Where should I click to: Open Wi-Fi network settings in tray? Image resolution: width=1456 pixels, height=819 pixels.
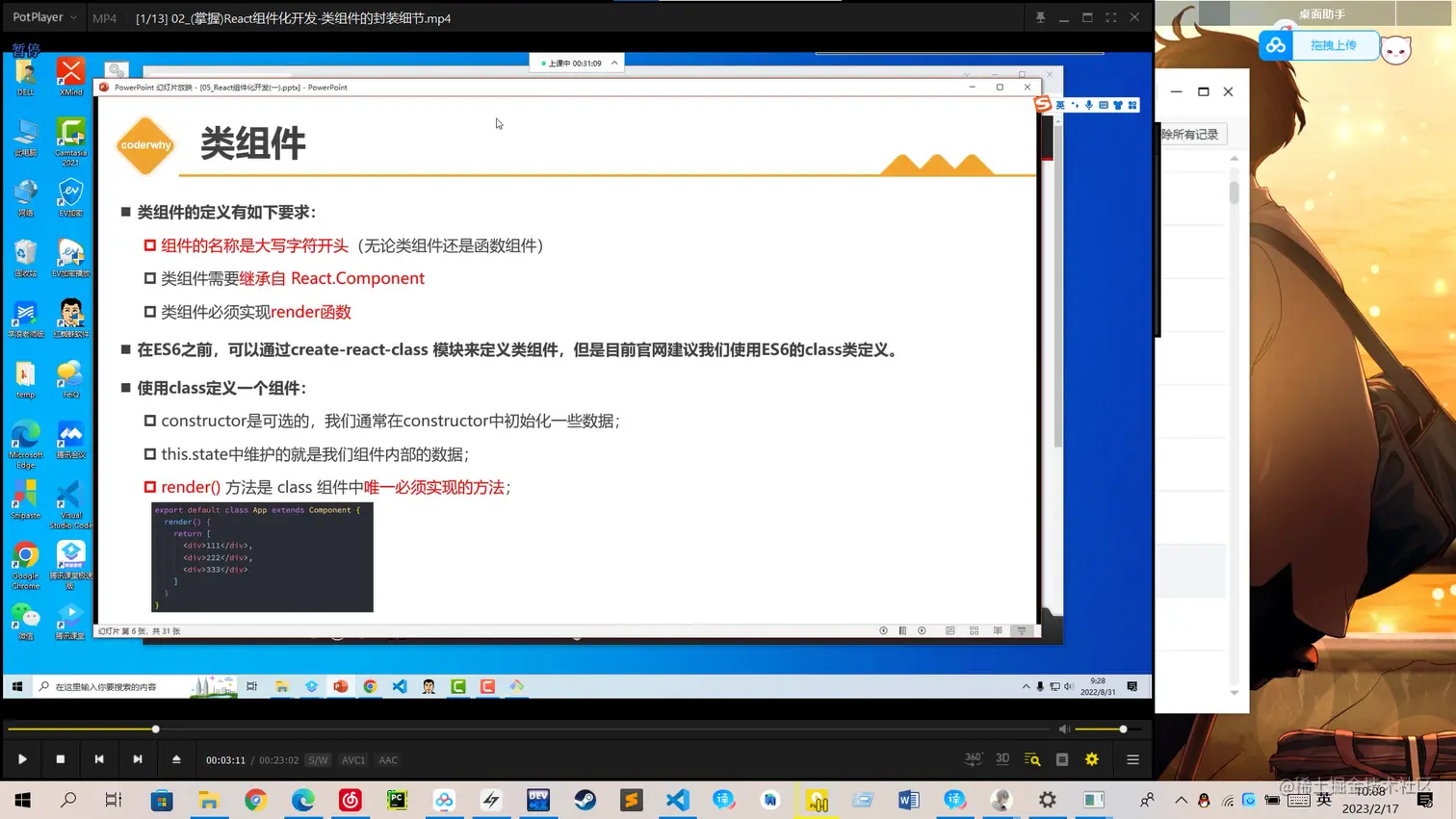[1228, 800]
